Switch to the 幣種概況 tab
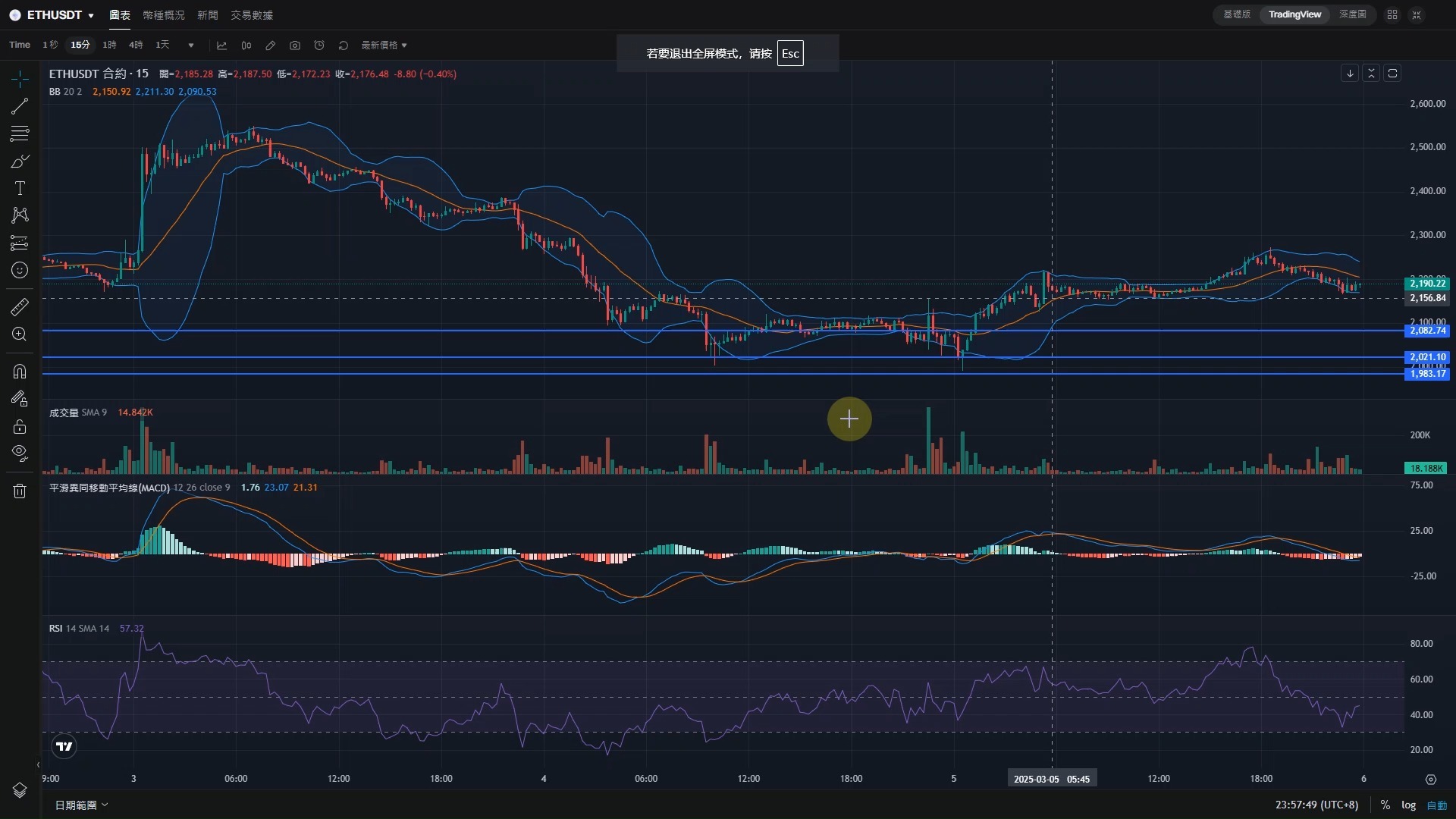Image resolution: width=1456 pixels, height=819 pixels. pos(164,15)
